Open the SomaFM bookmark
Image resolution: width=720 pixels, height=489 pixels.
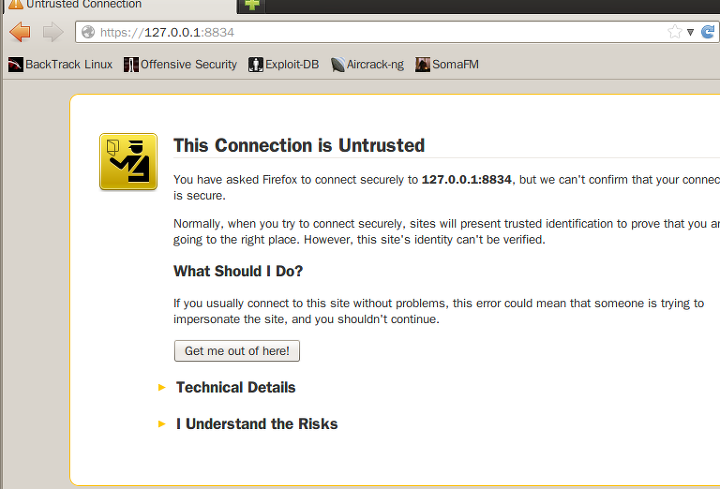[x=447, y=64]
